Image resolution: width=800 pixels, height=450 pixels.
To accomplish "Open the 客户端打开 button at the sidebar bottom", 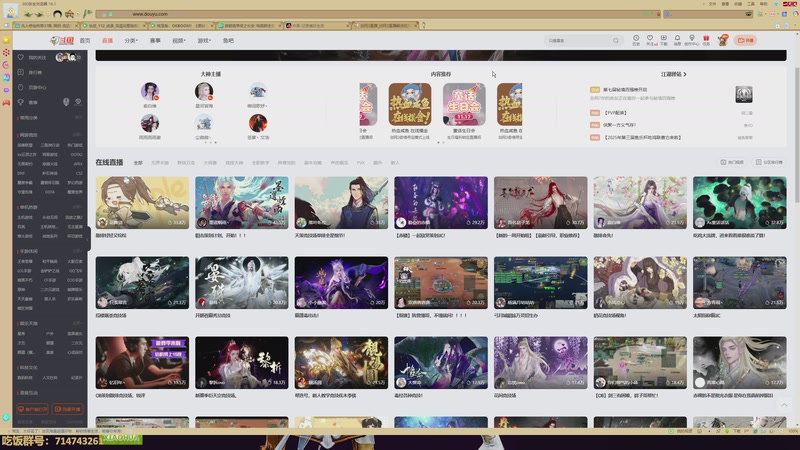I will (33, 409).
